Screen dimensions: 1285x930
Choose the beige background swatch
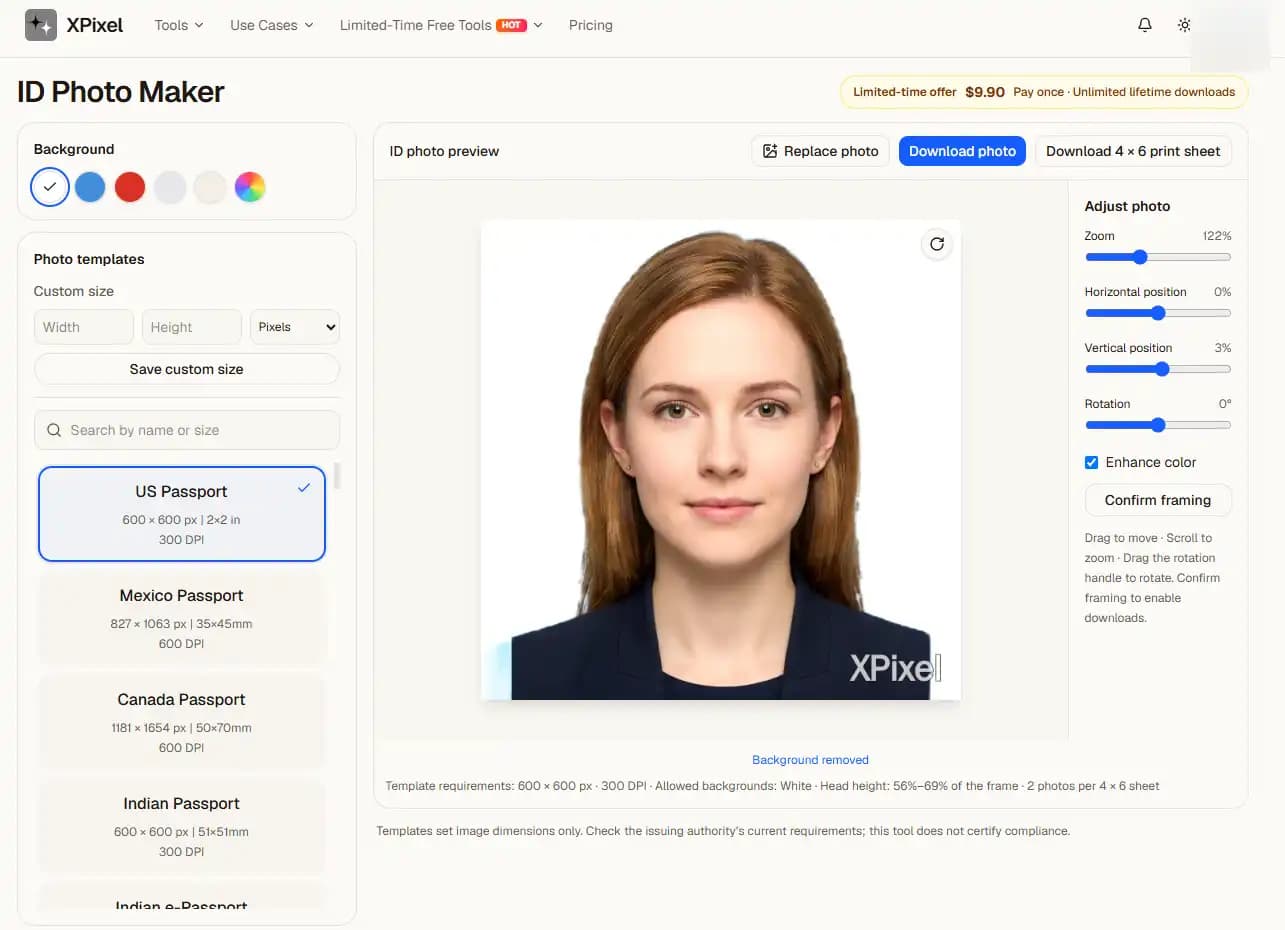pos(210,187)
